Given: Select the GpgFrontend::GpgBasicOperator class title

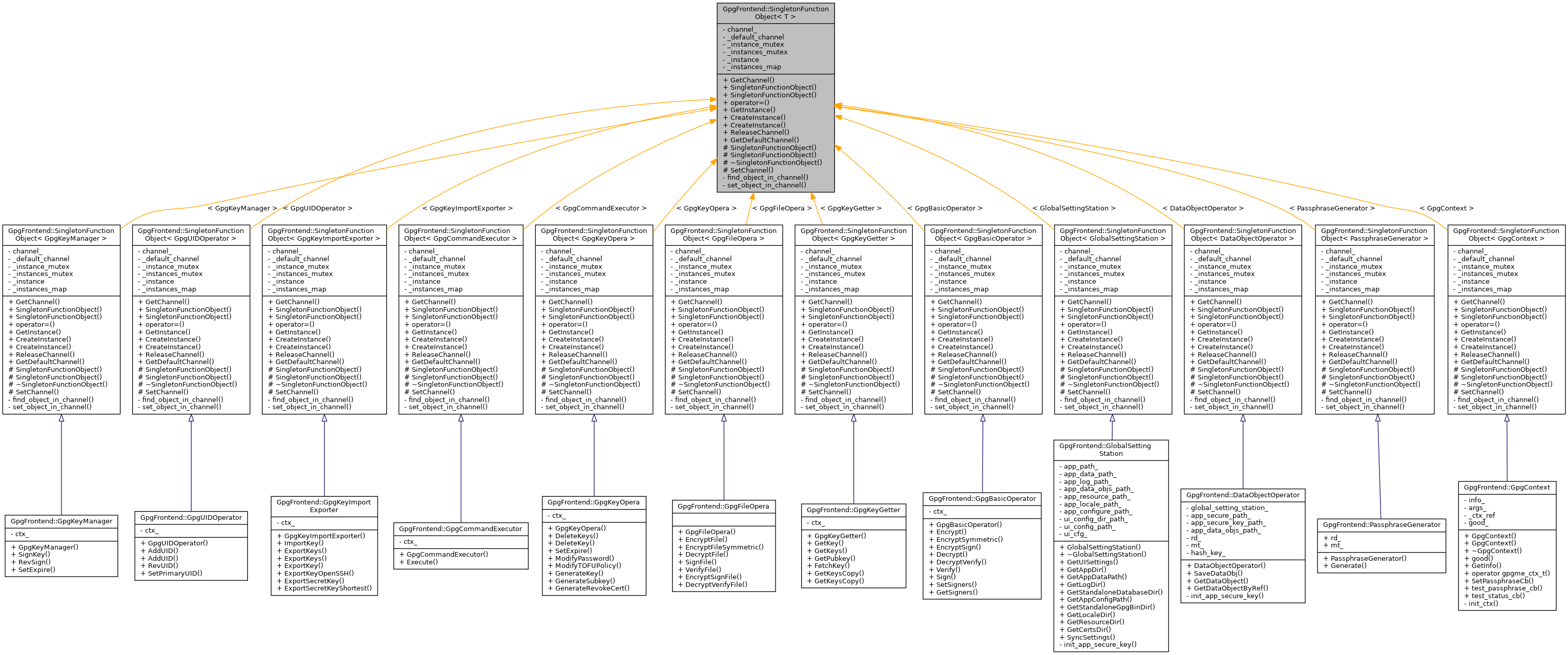Looking at the screenshot, I should (x=982, y=499).
